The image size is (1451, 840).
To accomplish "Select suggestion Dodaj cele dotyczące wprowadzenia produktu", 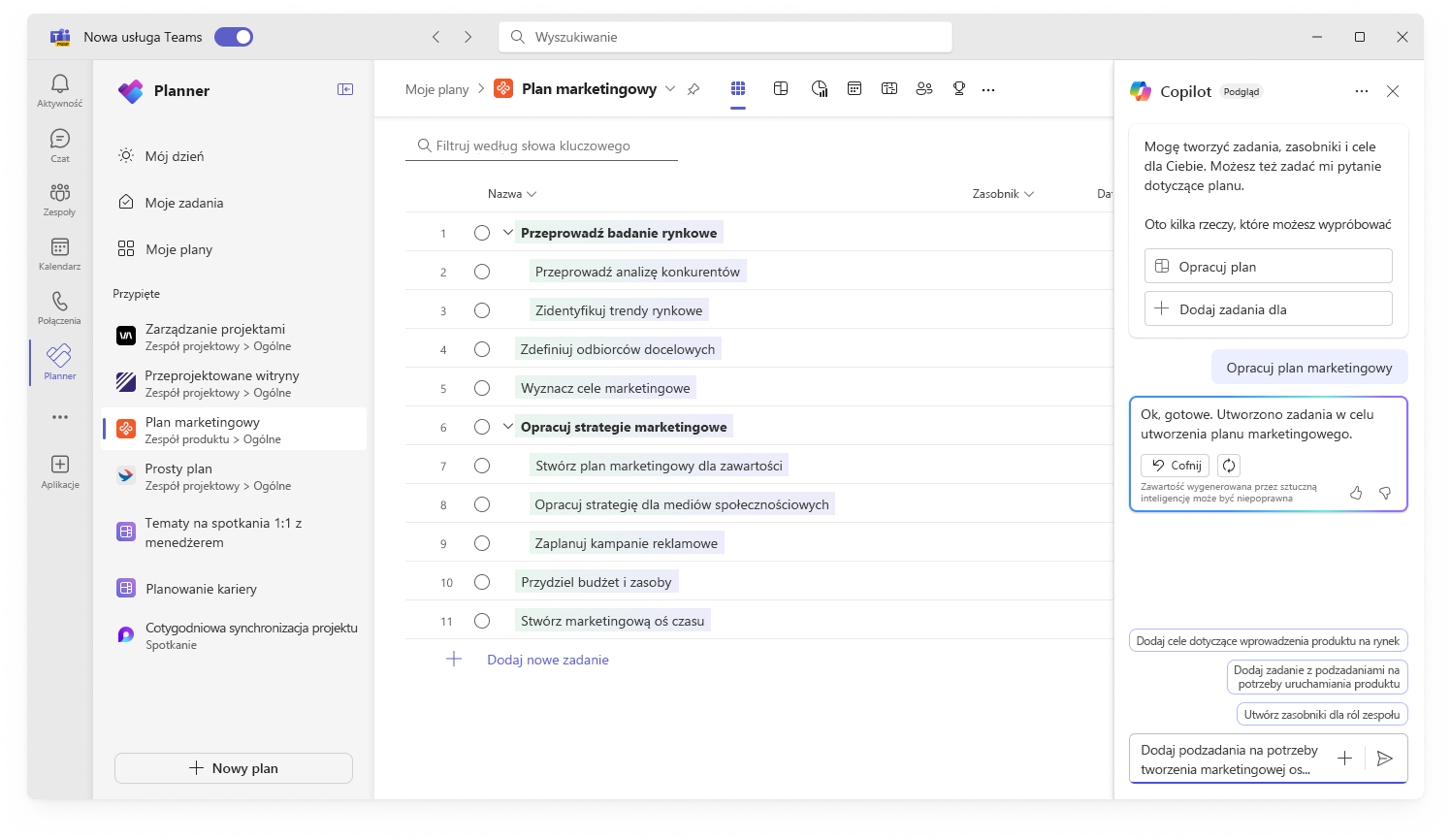I will coord(1268,641).
